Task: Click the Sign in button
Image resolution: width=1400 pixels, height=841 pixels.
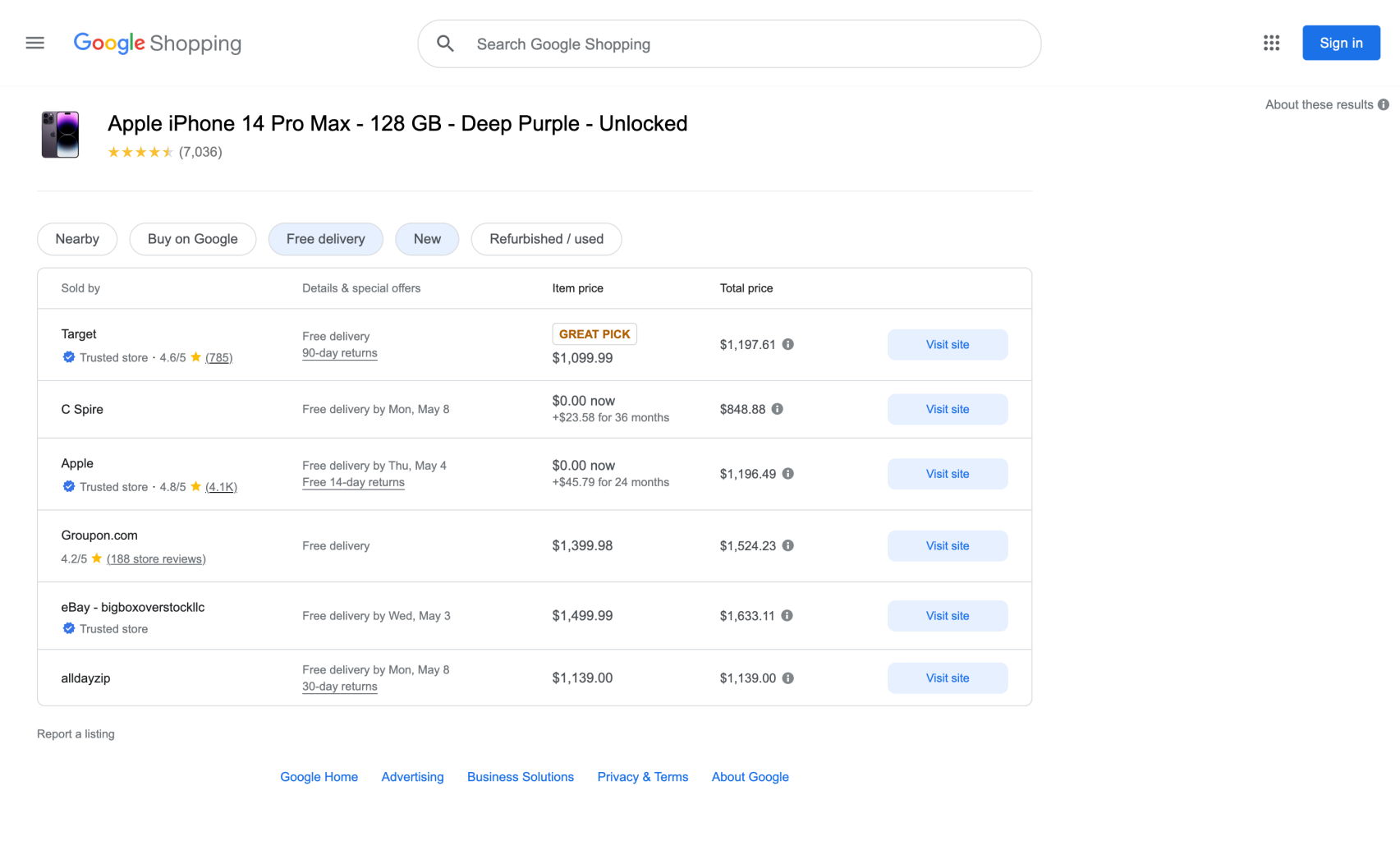Action: coord(1341,43)
